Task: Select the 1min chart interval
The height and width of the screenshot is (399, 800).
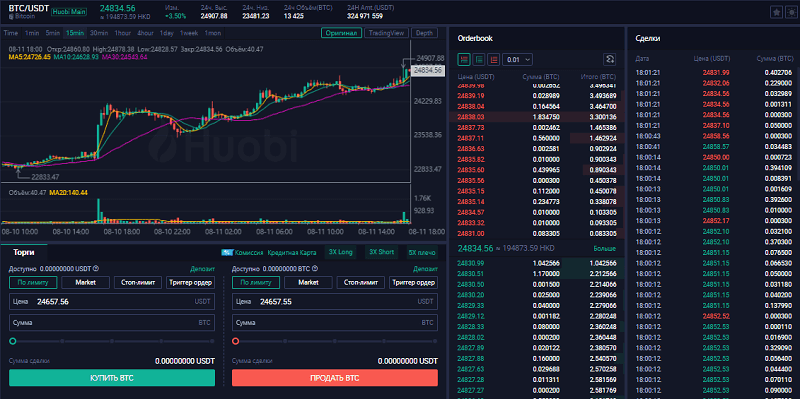Action: [32, 33]
